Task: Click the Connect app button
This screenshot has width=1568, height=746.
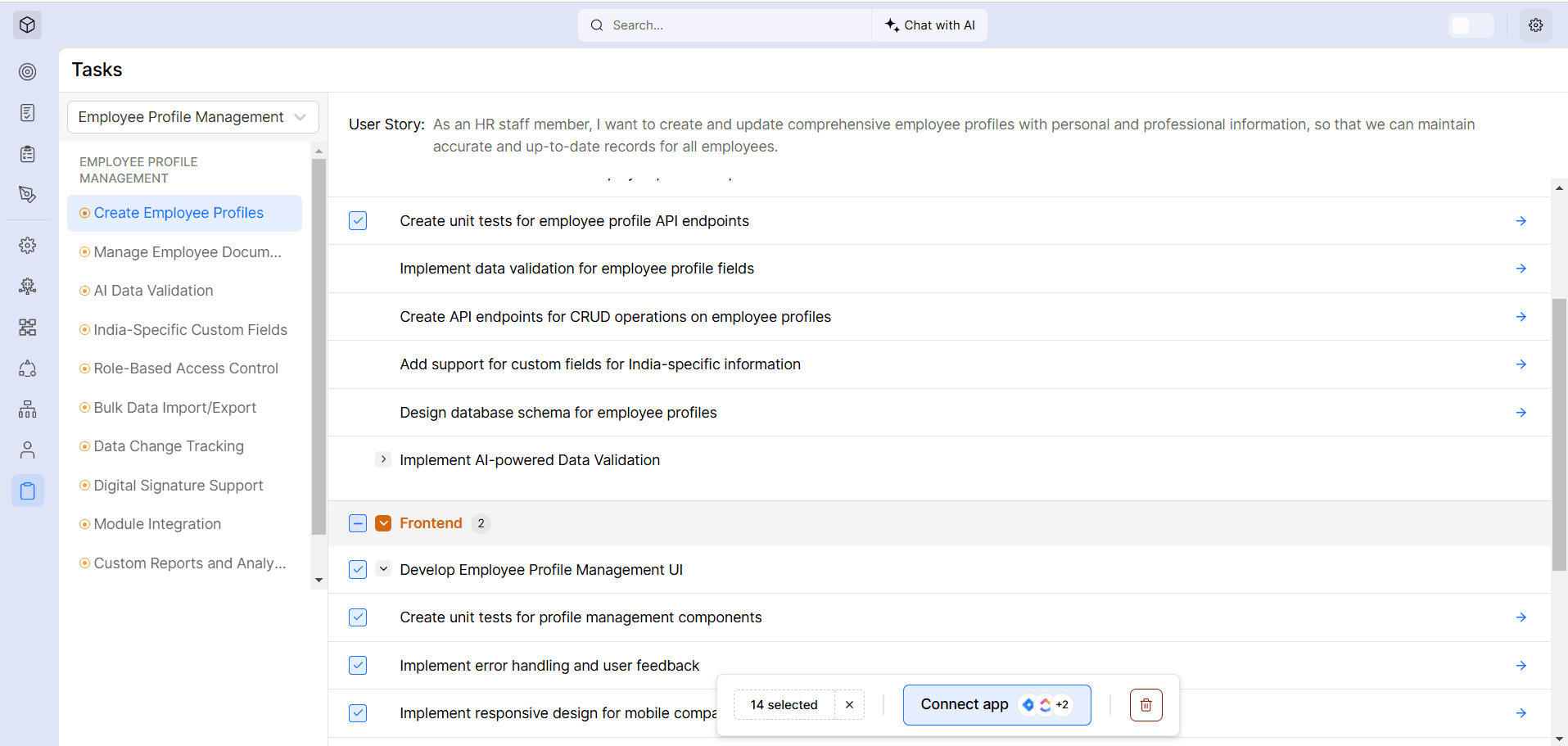Action: [x=996, y=704]
